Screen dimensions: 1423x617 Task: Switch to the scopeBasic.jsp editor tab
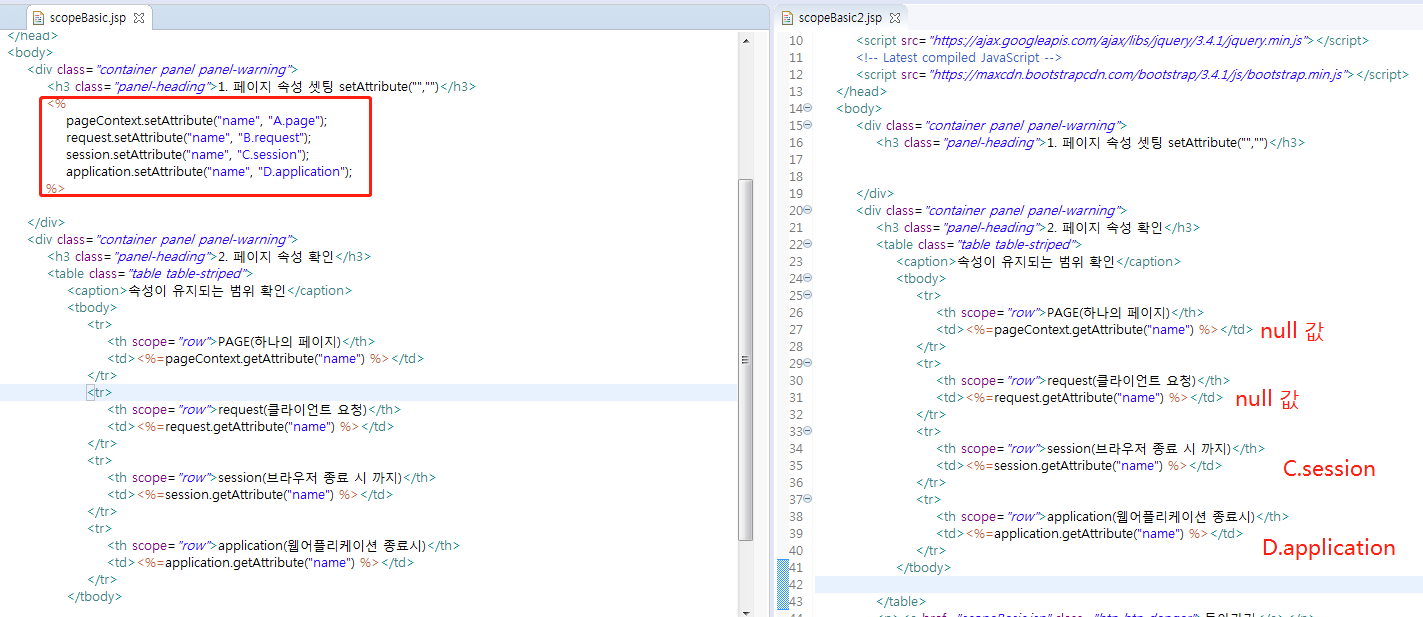[x=87, y=17]
